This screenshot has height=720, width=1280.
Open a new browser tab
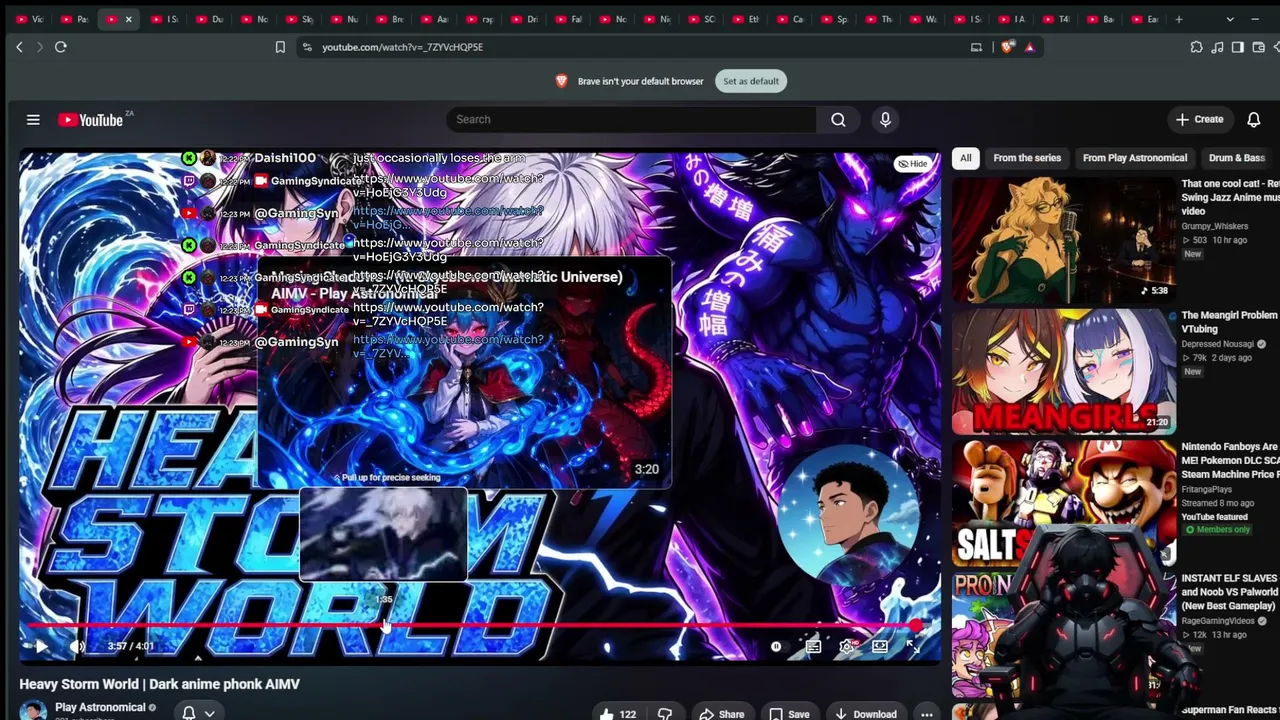click(x=1179, y=19)
